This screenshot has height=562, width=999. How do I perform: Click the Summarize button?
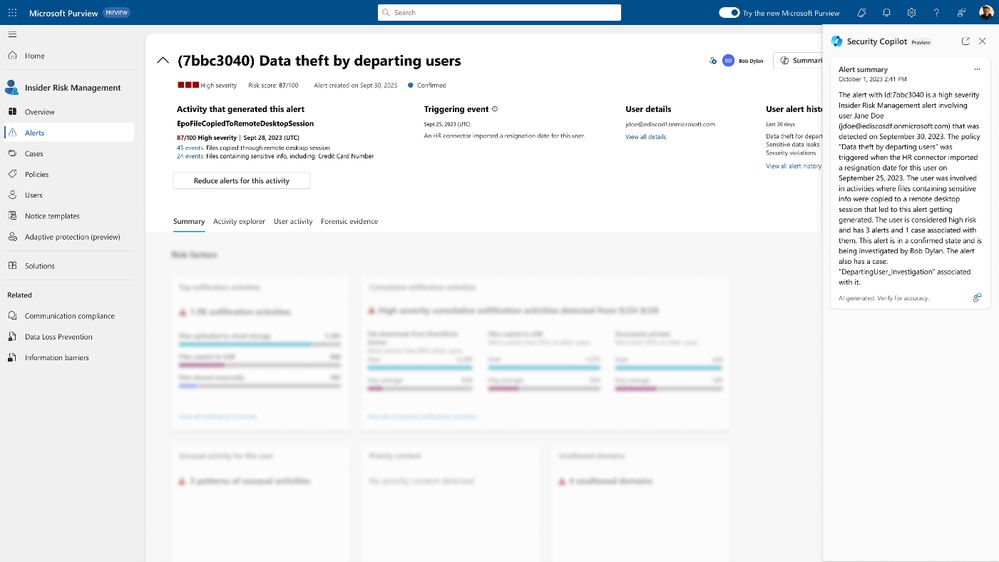798,61
